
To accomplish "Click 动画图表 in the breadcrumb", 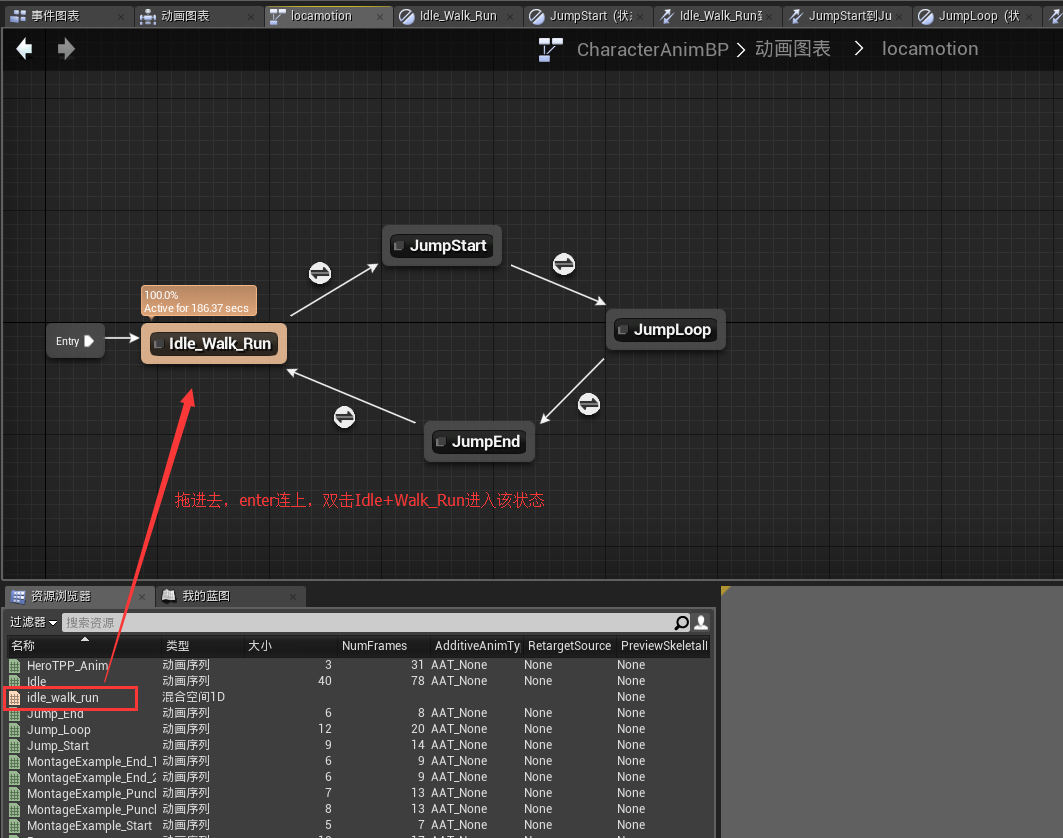I will pos(793,49).
